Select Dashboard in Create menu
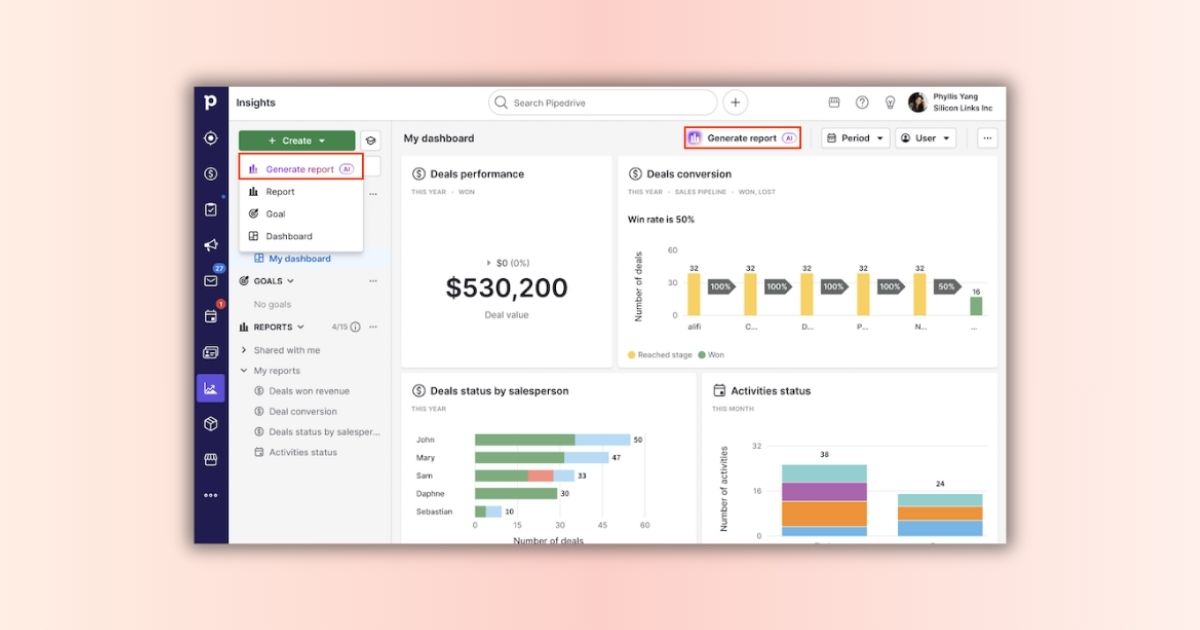The image size is (1200, 630). (301, 236)
